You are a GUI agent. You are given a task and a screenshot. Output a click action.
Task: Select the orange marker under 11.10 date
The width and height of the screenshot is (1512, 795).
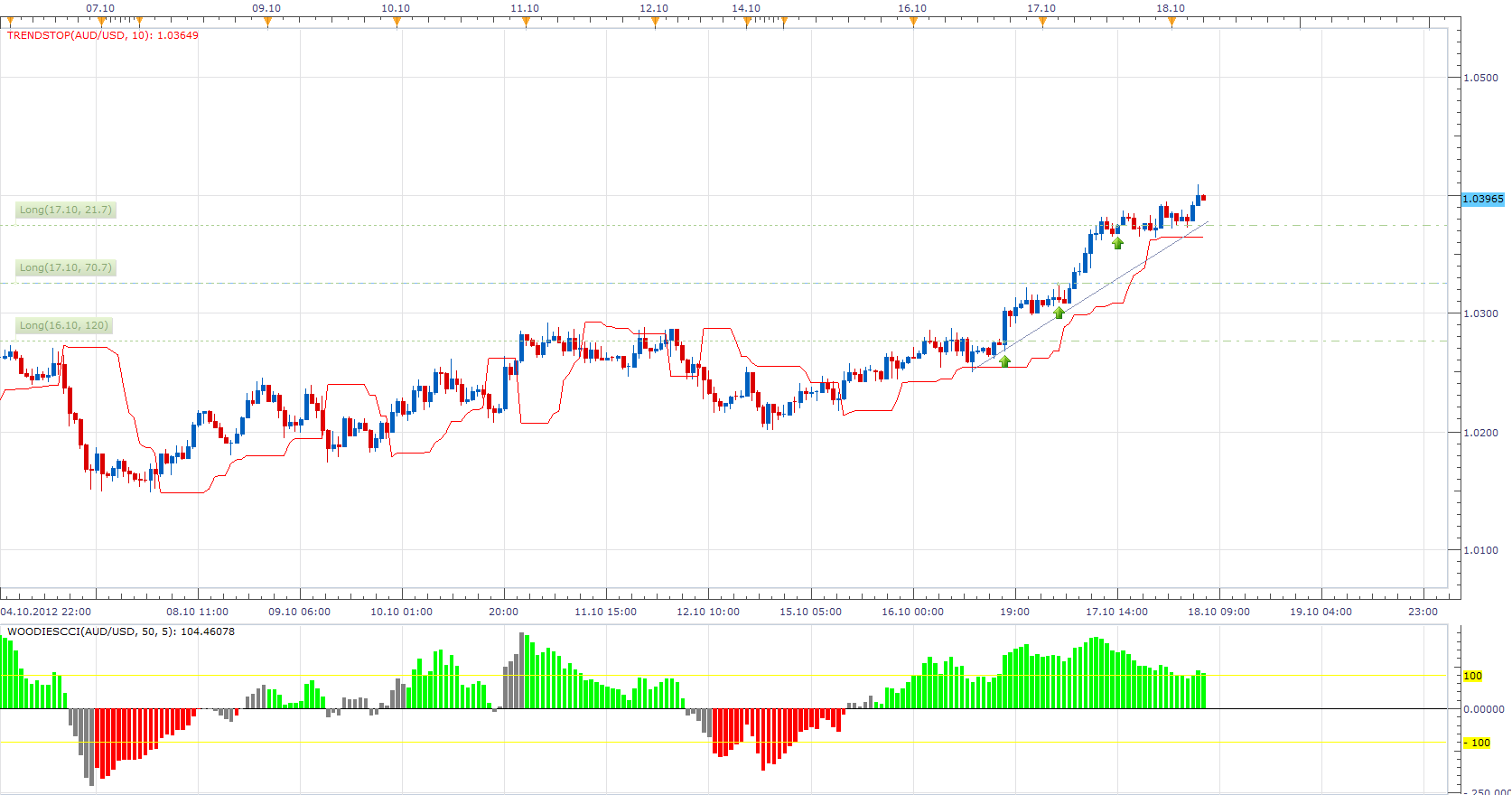[526, 23]
